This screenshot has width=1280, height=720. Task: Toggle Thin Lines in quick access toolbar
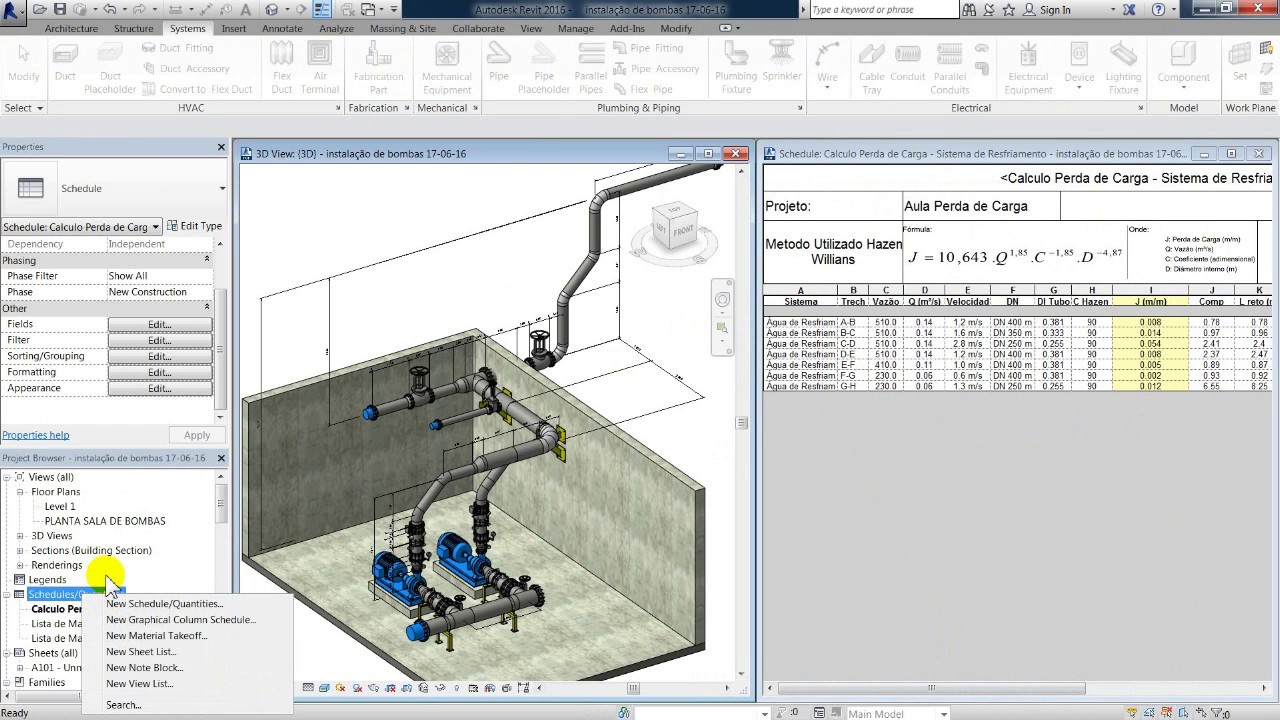point(322,9)
